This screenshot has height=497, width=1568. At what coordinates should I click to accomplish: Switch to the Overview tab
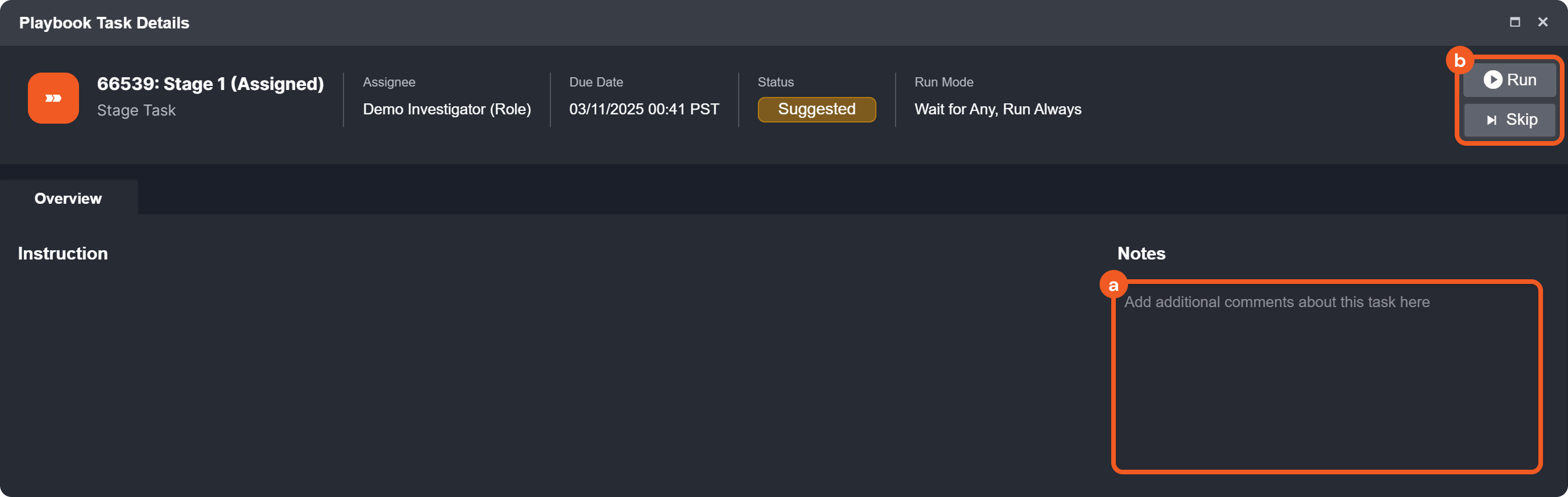68,199
